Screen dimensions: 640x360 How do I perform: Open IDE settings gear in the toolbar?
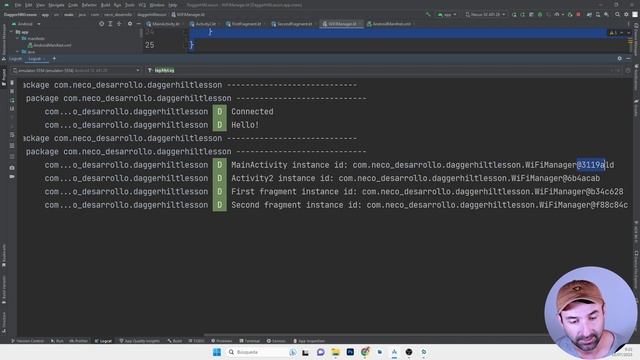(626, 14)
